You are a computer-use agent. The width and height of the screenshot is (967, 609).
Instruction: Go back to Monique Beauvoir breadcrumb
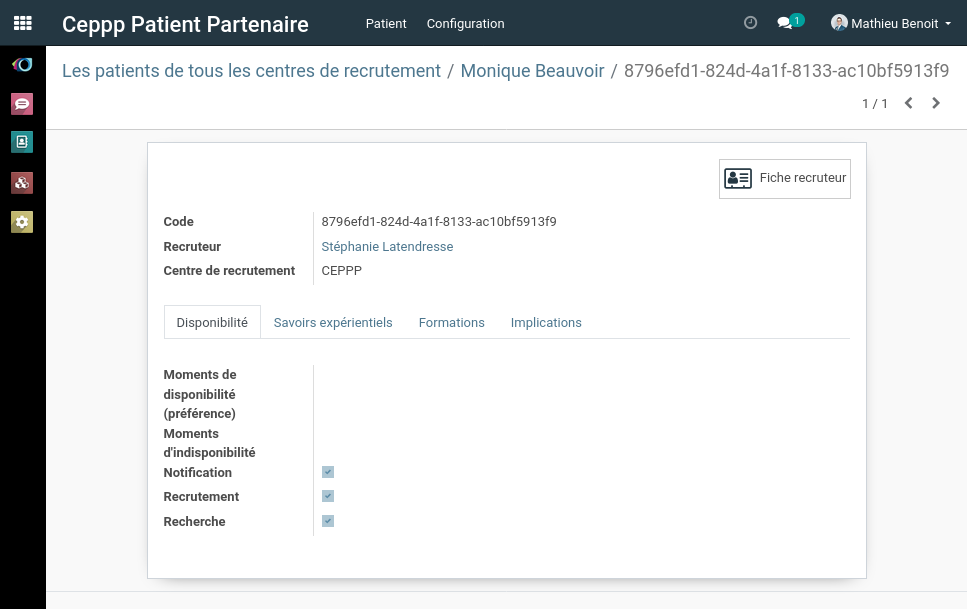tap(532, 71)
